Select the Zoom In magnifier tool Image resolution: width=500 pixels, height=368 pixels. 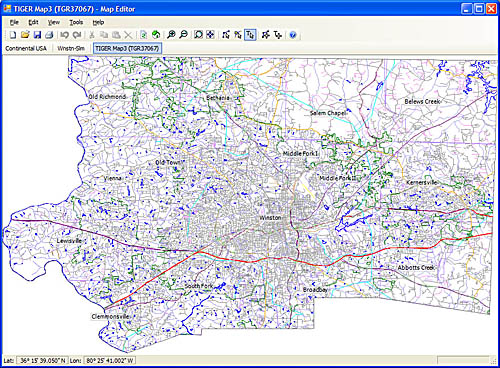pyautogui.click(x=171, y=35)
